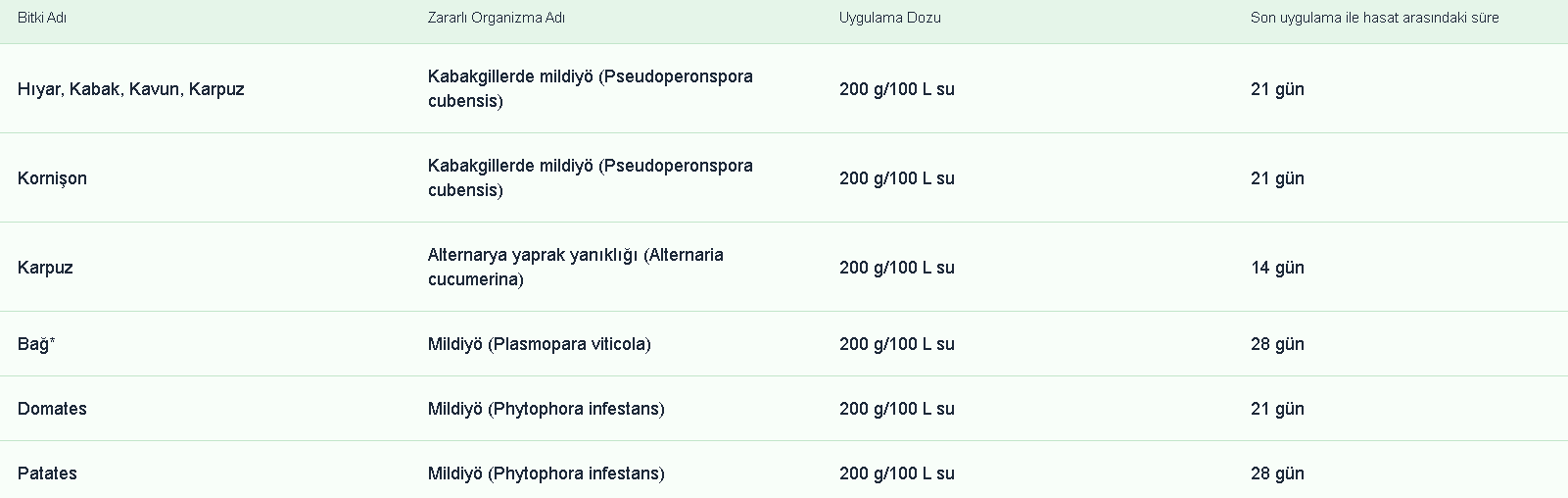The height and width of the screenshot is (498, 1568).
Task: Select the "Mildiyö (Plasmopara viticola)" cell
Action: [540, 344]
